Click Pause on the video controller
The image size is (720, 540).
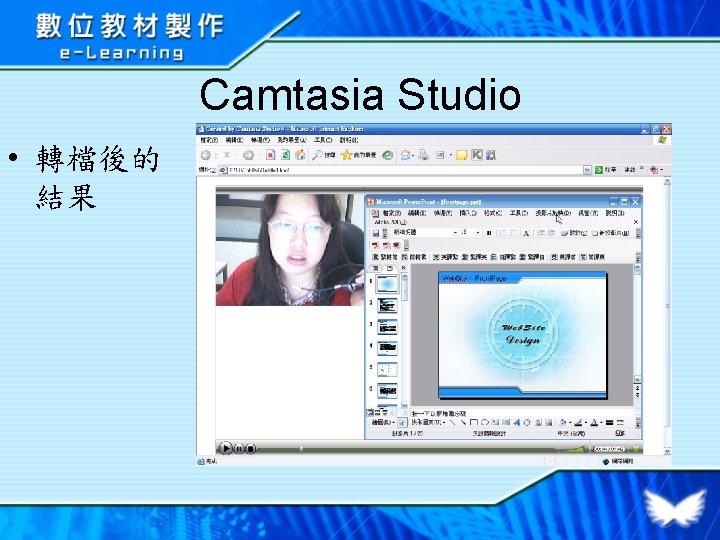239,449
